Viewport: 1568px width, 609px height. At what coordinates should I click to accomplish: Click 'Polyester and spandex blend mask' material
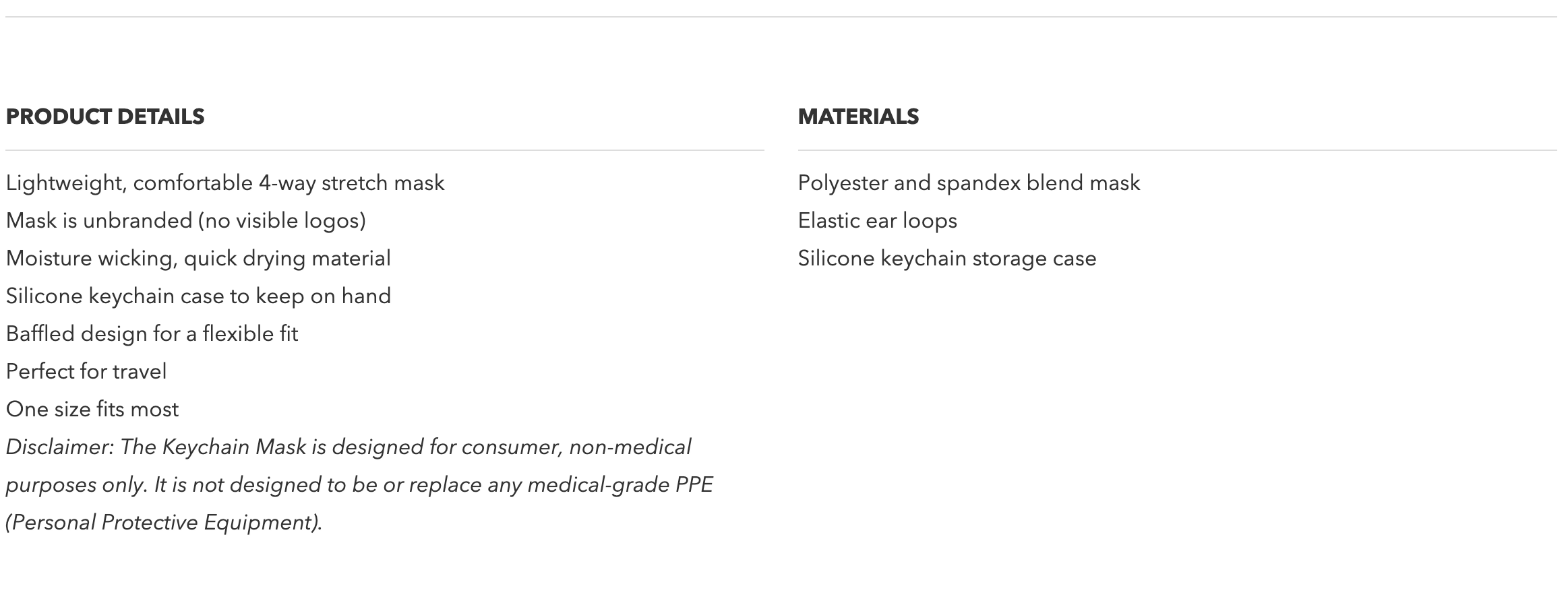(x=969, y=183)
